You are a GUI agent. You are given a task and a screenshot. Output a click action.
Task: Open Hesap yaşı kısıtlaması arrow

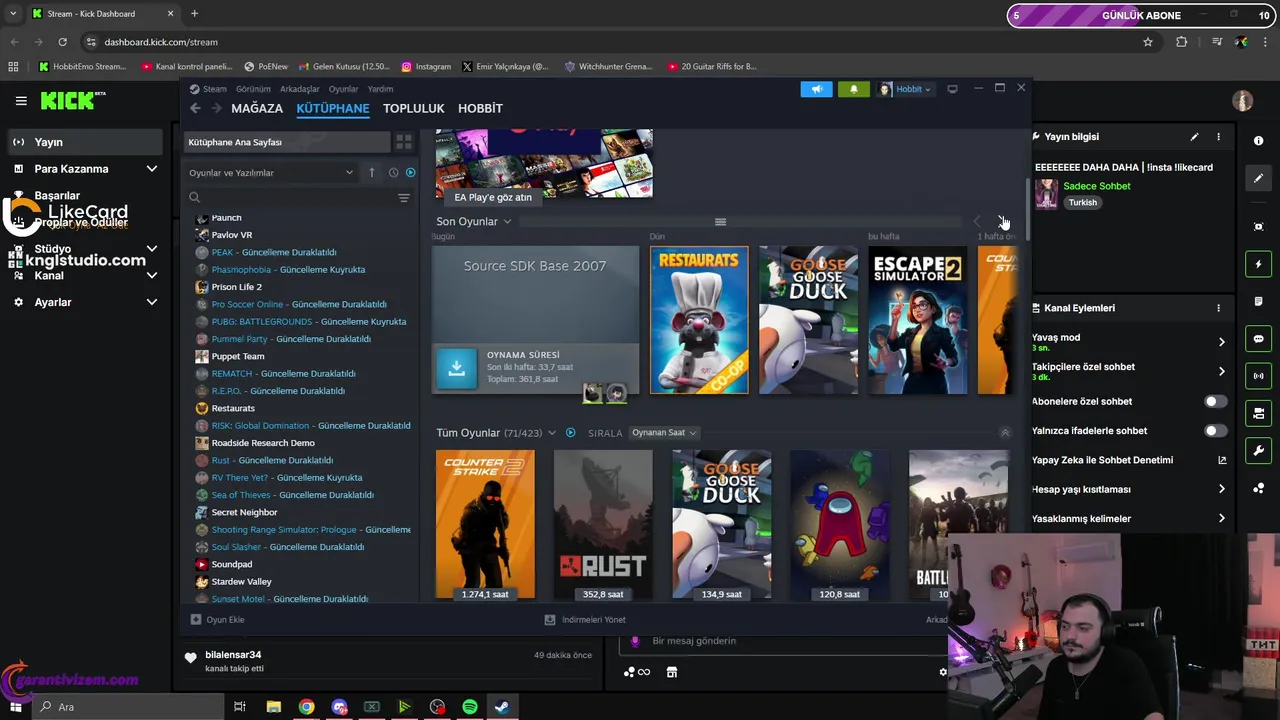(1221, 489)
